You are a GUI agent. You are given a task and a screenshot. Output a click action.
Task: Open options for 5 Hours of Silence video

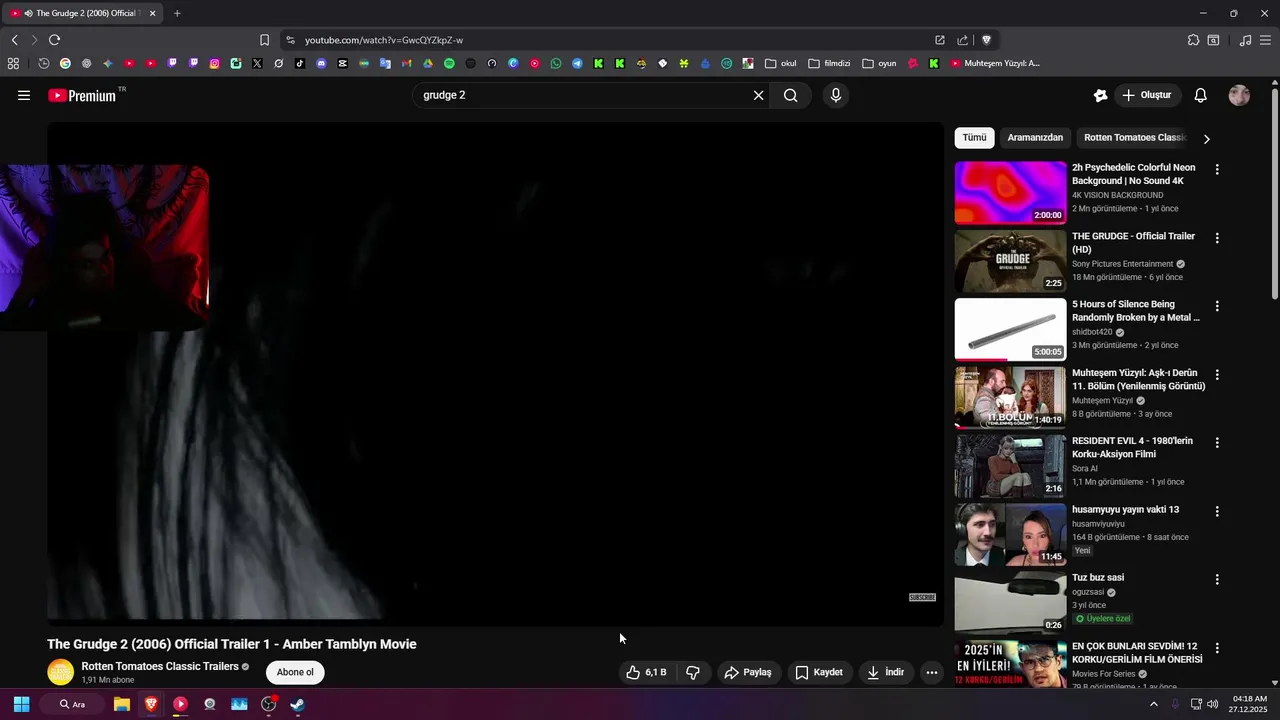(x=1217, y=306)
